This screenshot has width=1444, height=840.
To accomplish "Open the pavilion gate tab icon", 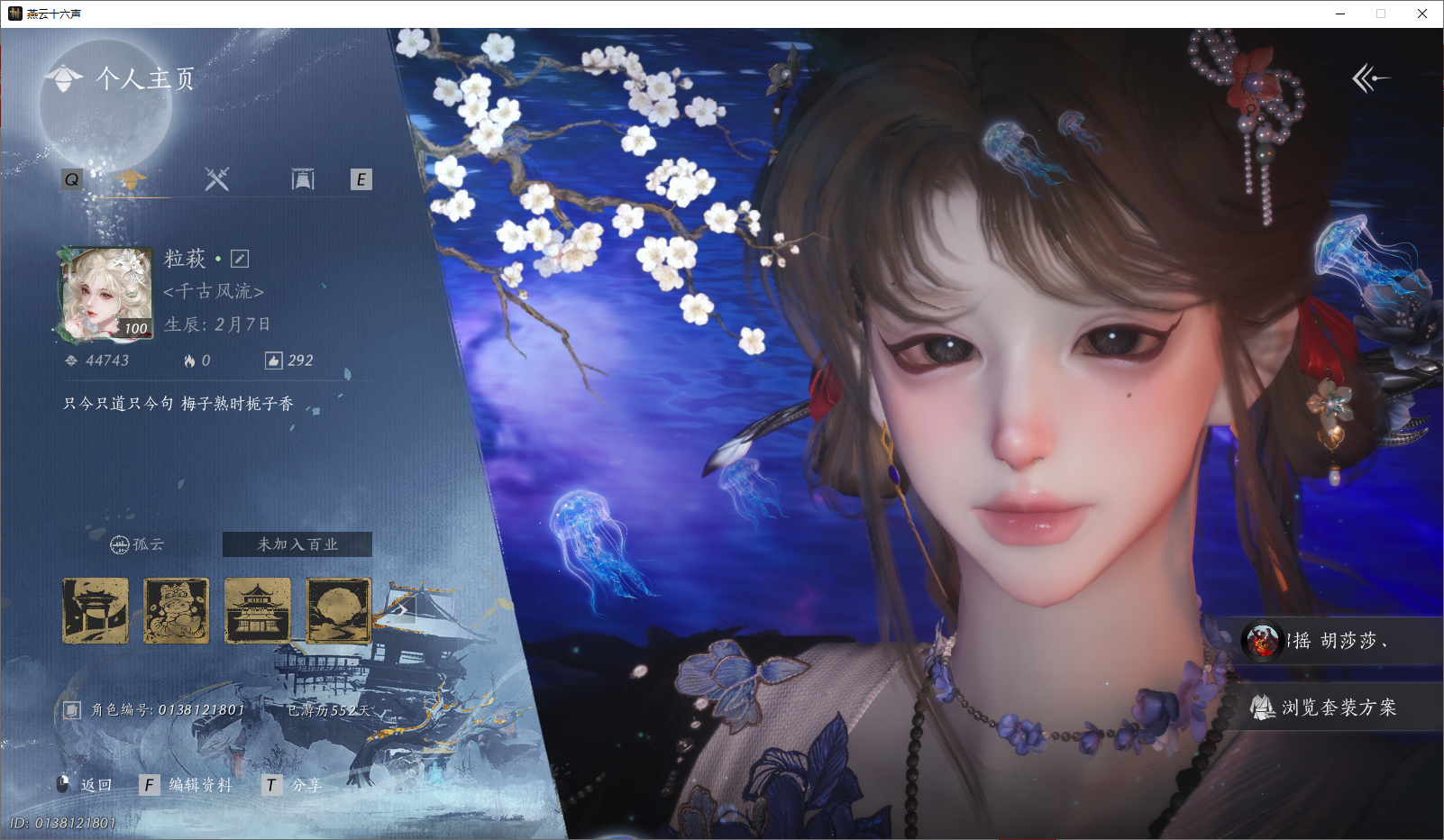I will tap(303, 179).
